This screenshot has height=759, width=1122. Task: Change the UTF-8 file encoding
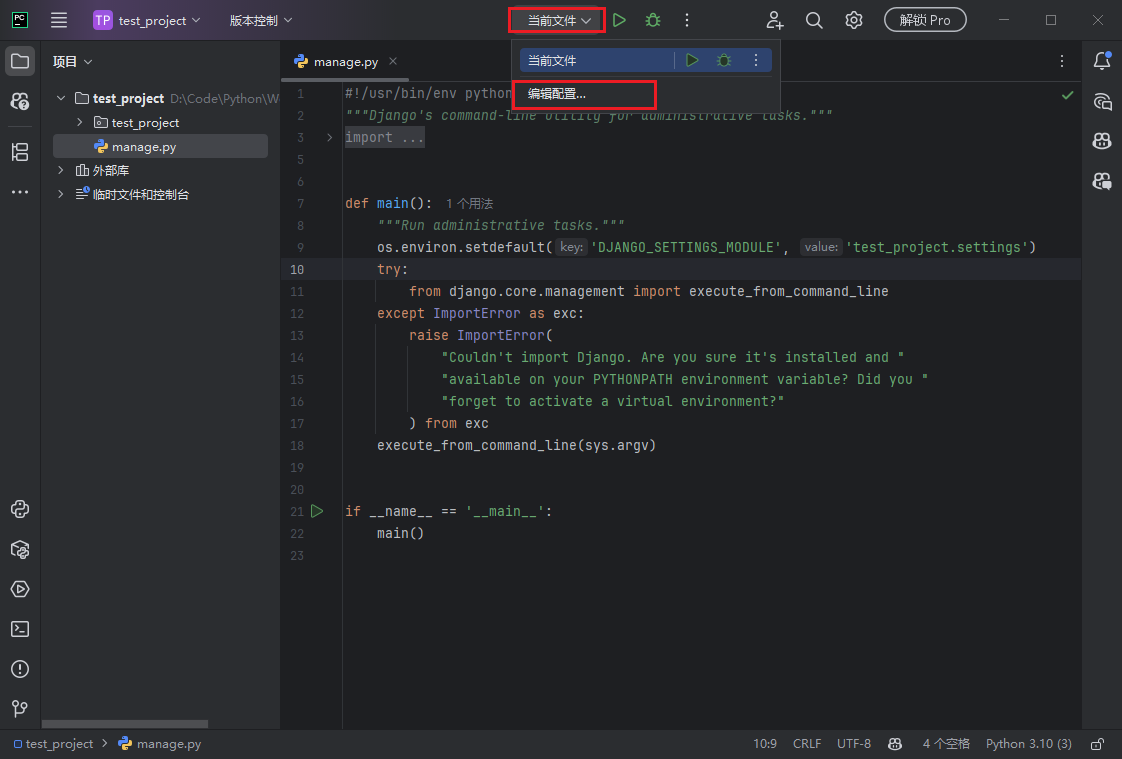click(x=854, y=744)
